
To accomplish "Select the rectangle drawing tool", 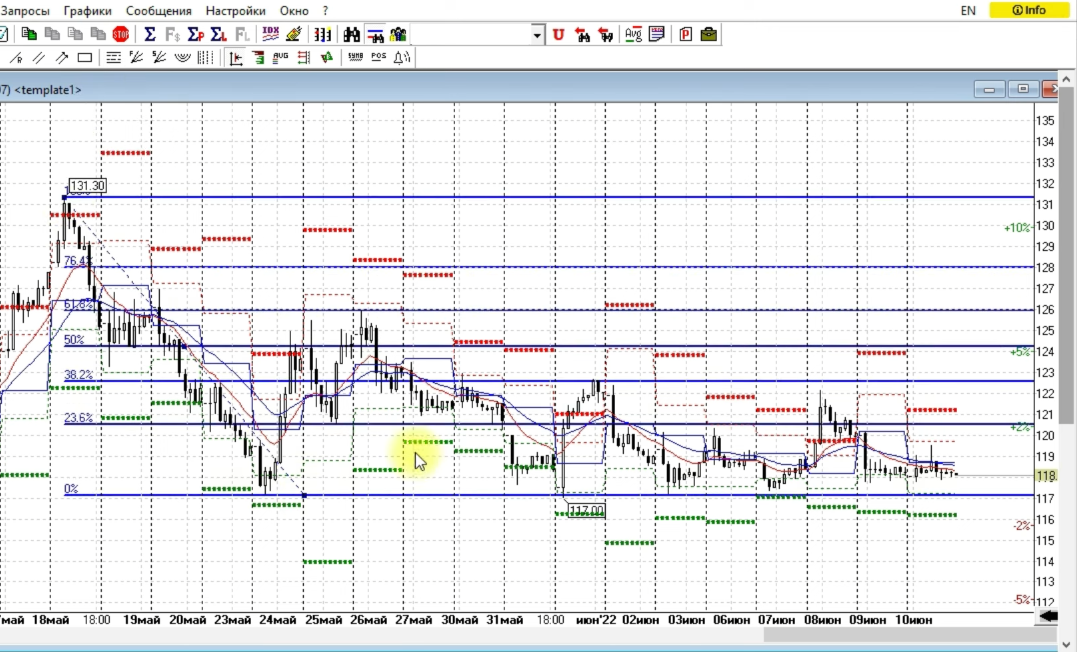I will (85, 58).
